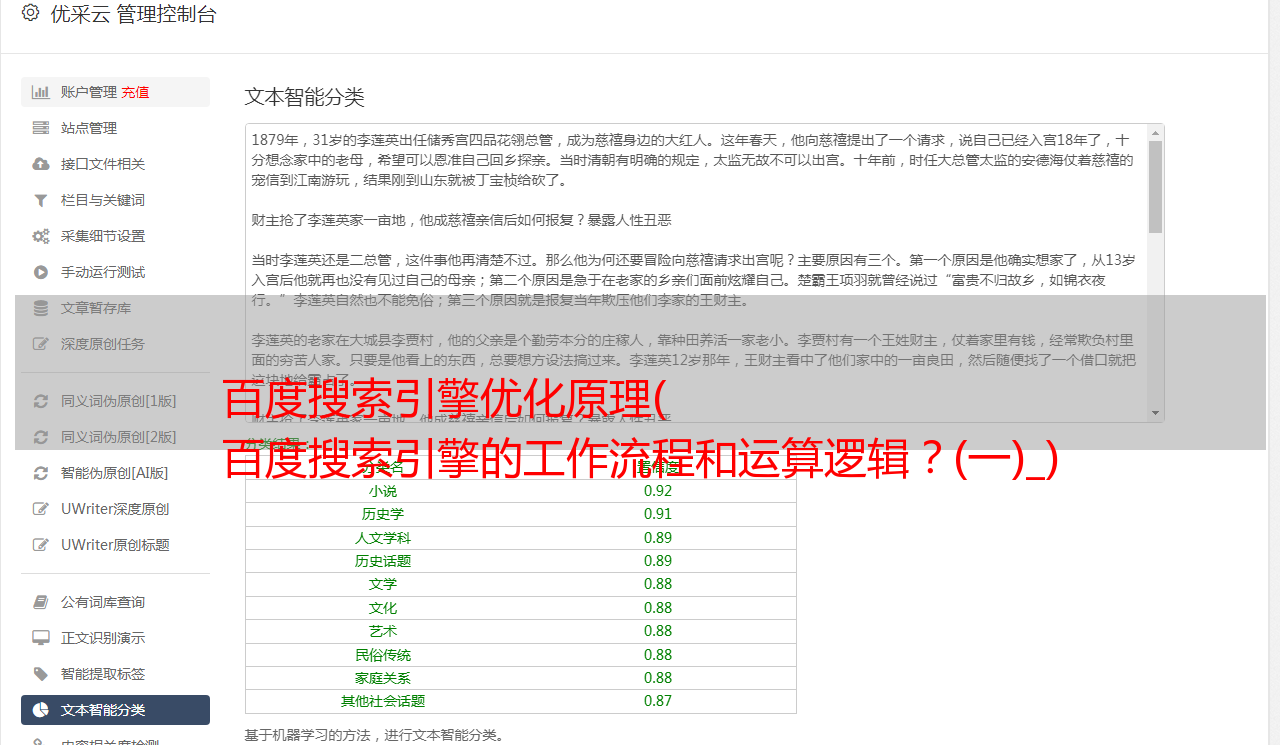This screenshot has width=1280, height=745.
Task: Click the book icon for 公有词库查询
Action: tap(41, 602)
